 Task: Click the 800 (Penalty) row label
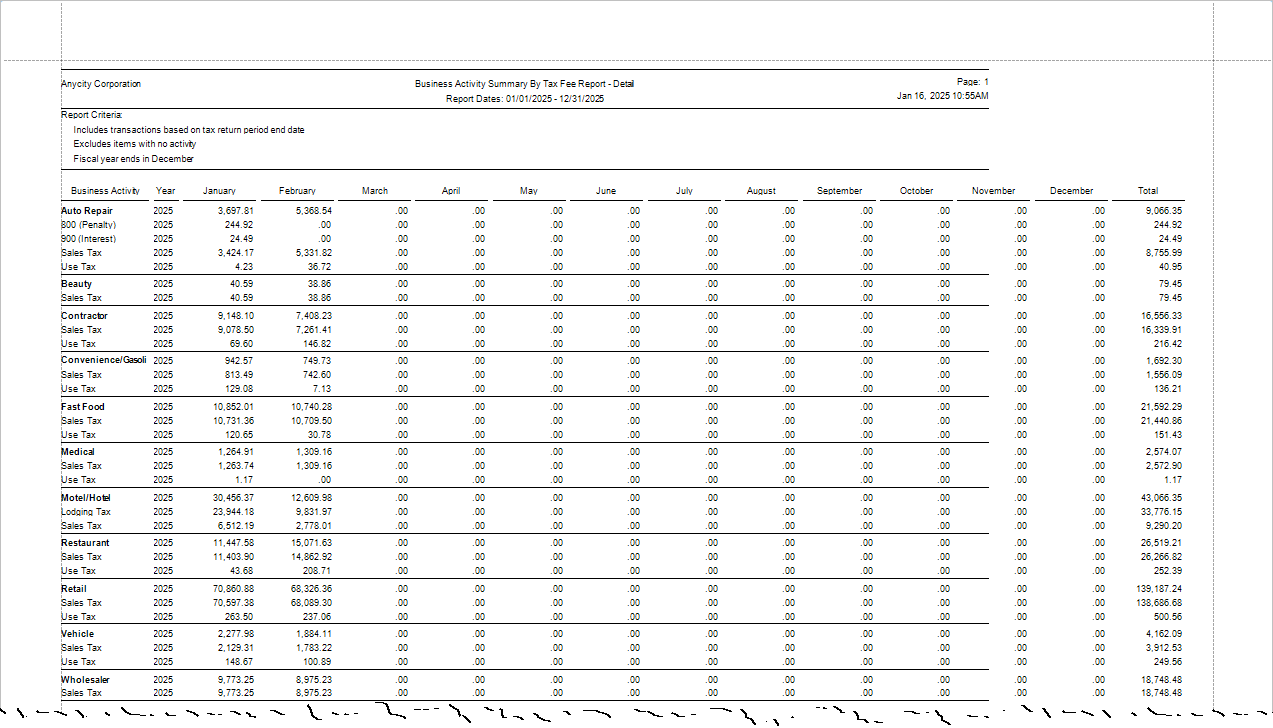click(x=89, y=225)
